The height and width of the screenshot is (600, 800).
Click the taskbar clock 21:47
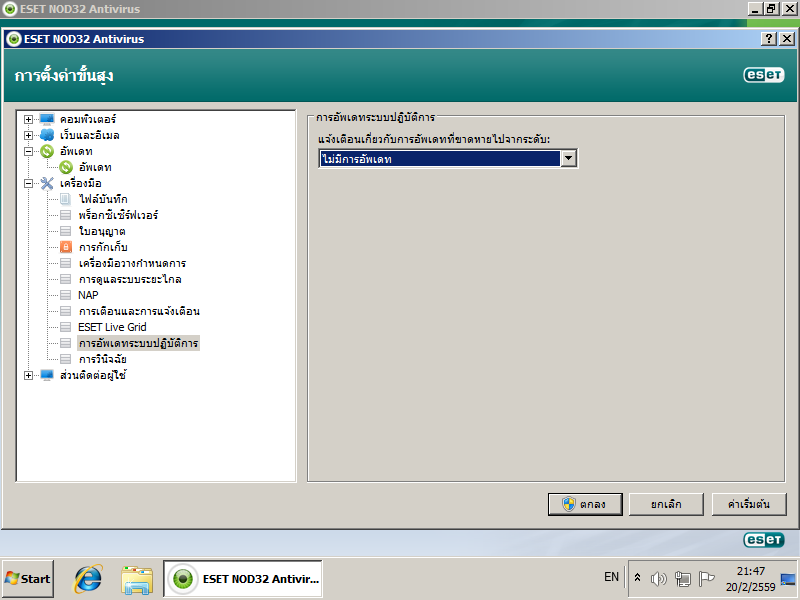tap(751, 571)
